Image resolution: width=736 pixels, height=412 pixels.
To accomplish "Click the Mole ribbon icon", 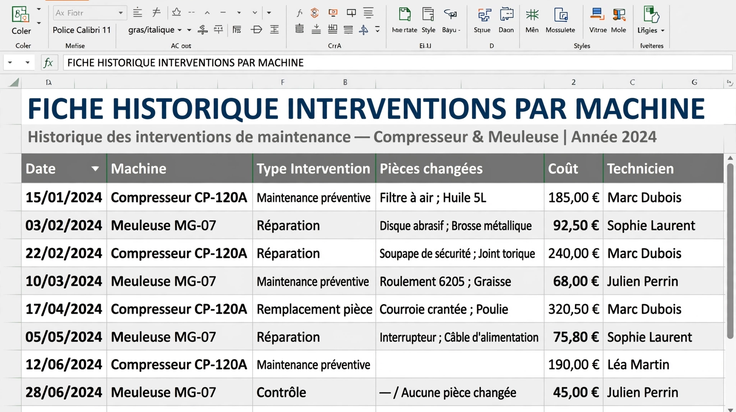I will (x=619, y=14).
